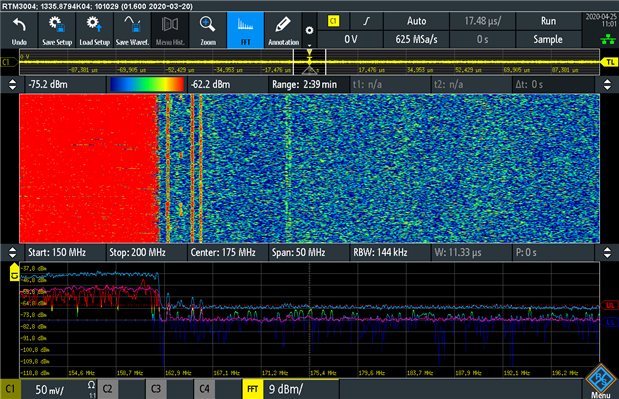Click the W: 11.33 µs field
Viewport: 619px width, 399px height.
point(471,253)
